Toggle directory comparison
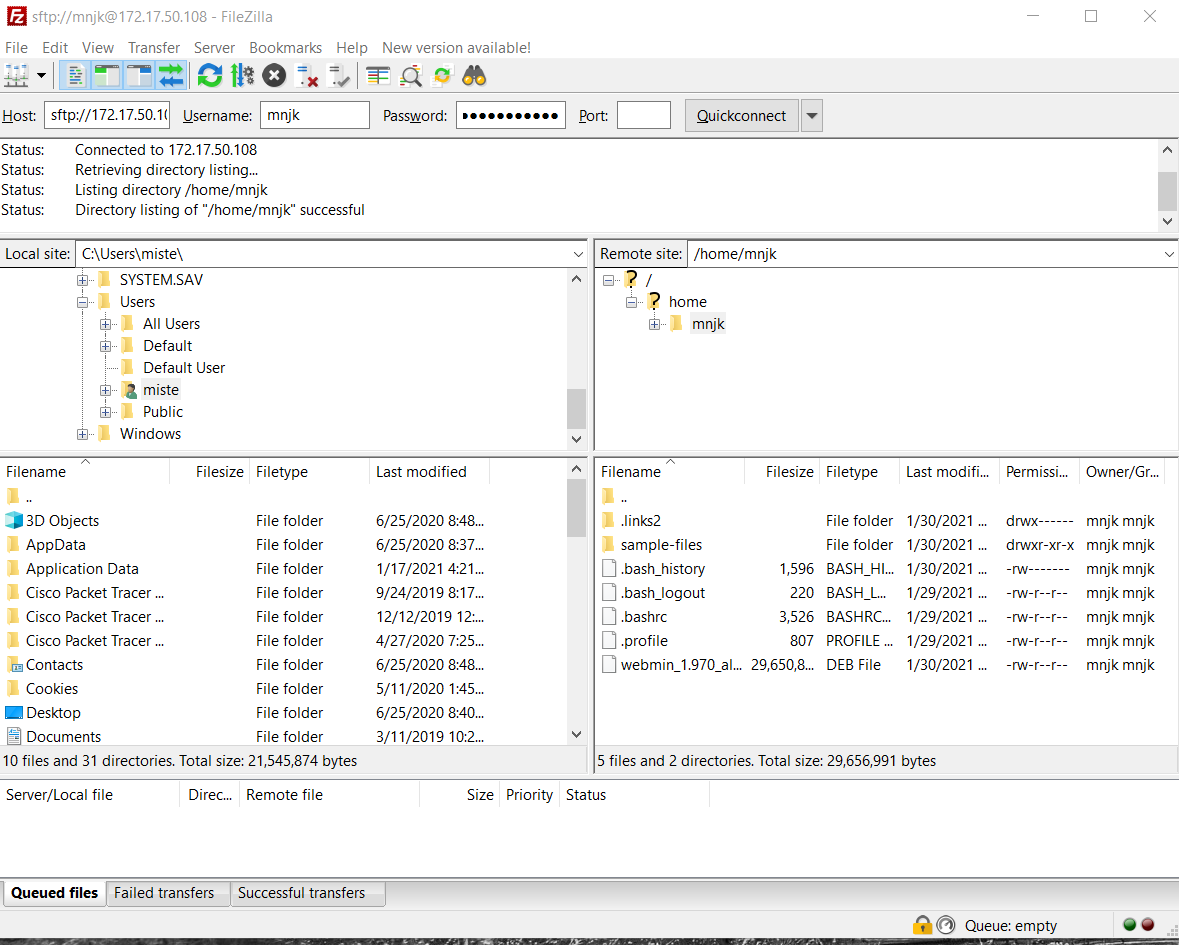 point(411,75)
